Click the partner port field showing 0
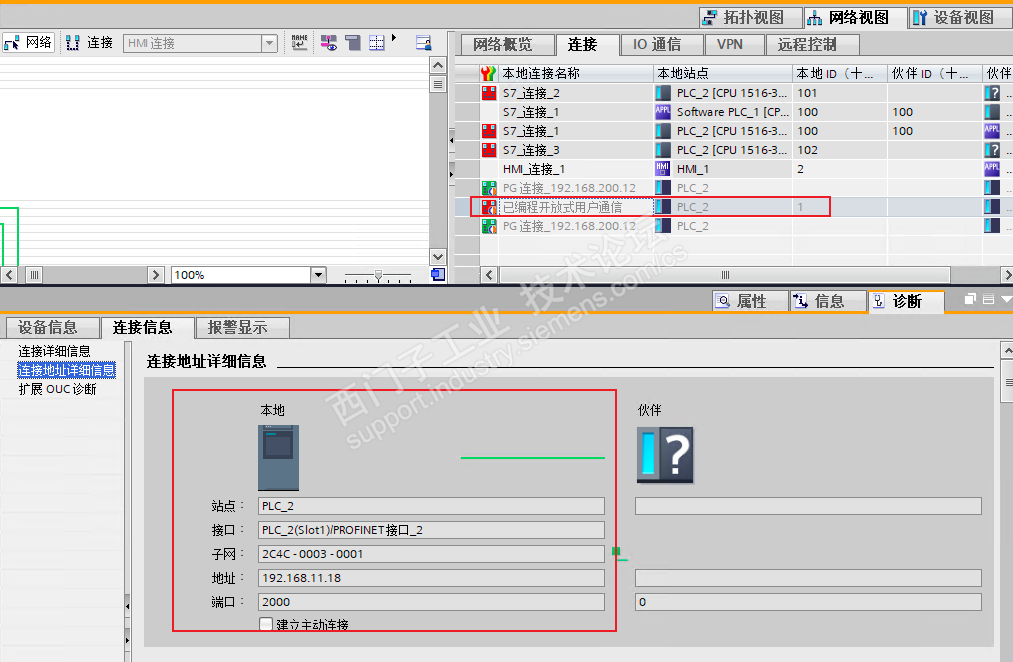Viewport: 1013px width, 662px height. click(x=808, y=602)
